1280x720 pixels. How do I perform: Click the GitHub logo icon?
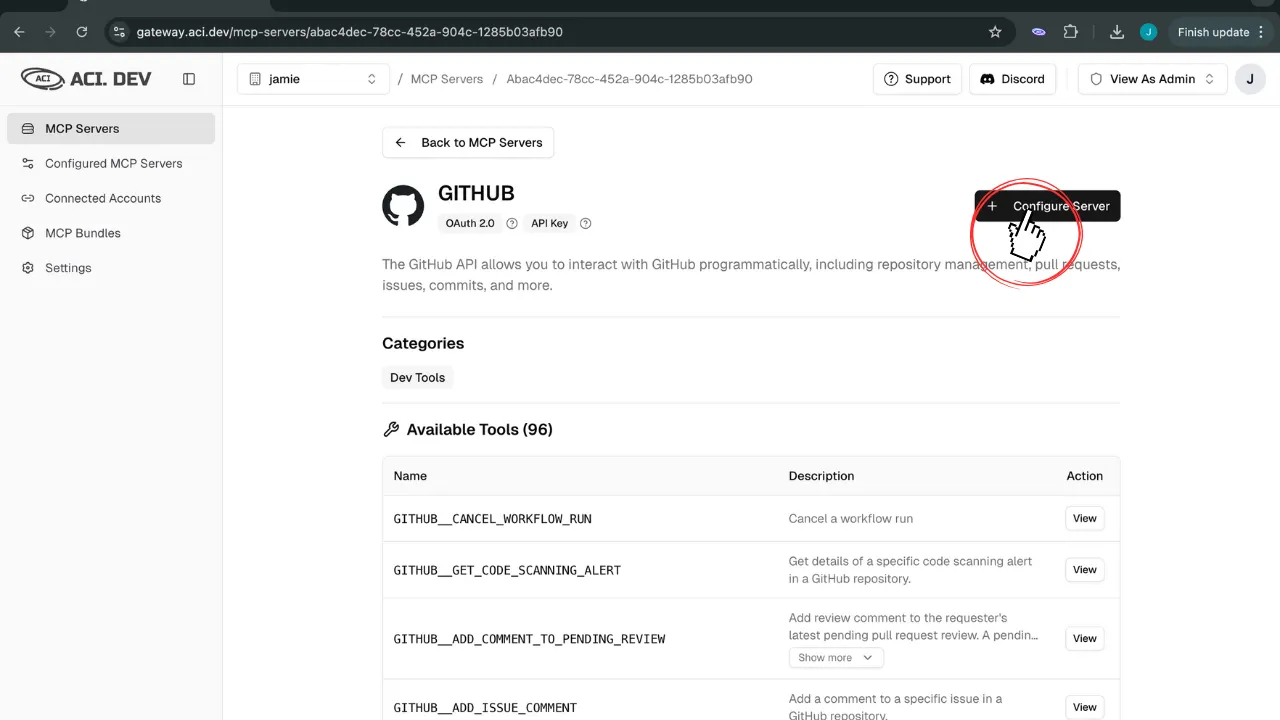[x=403, y=206]
